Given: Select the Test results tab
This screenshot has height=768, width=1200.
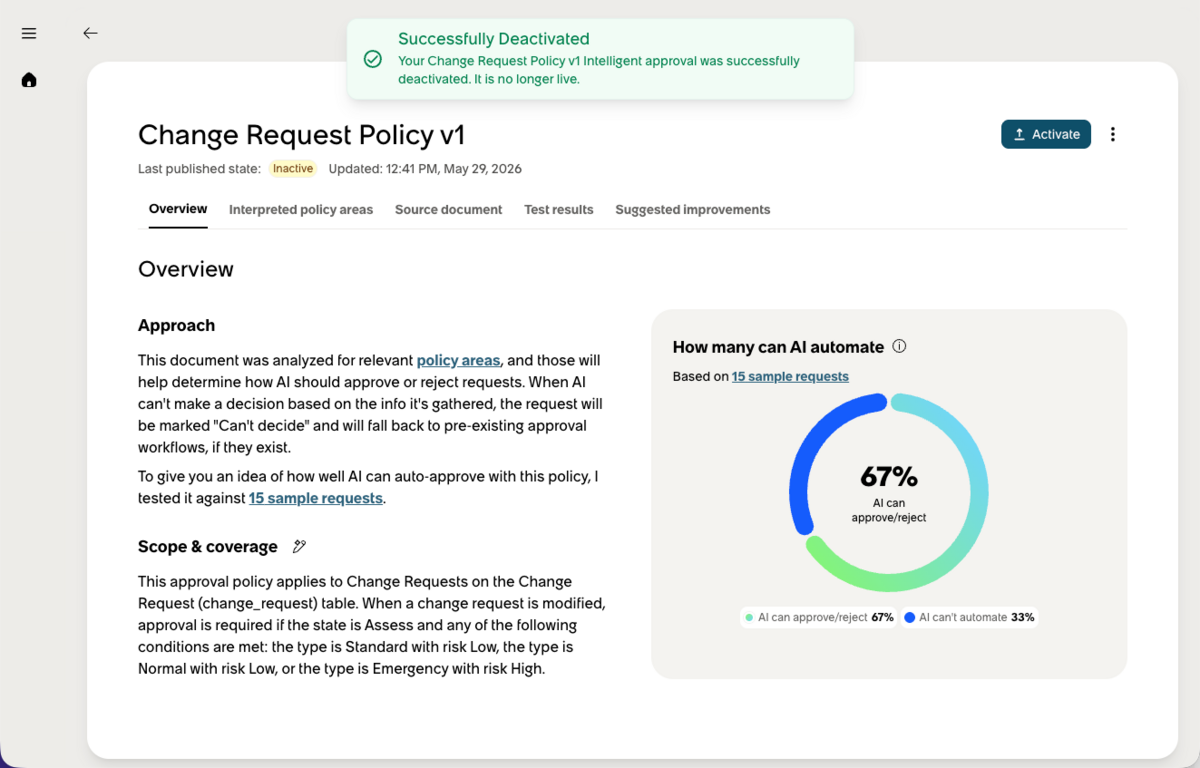Looking at the screenshot, I should (559, 210).
